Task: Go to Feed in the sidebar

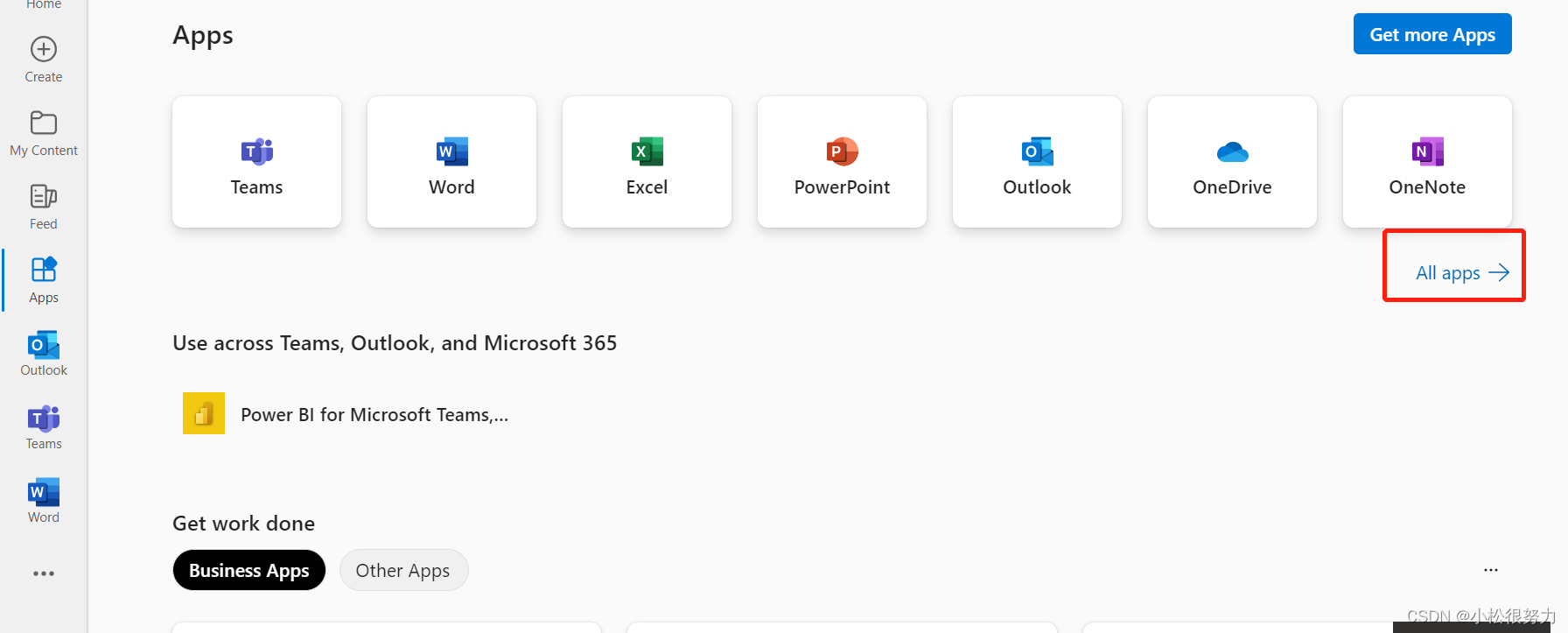Action: [44, 207]
